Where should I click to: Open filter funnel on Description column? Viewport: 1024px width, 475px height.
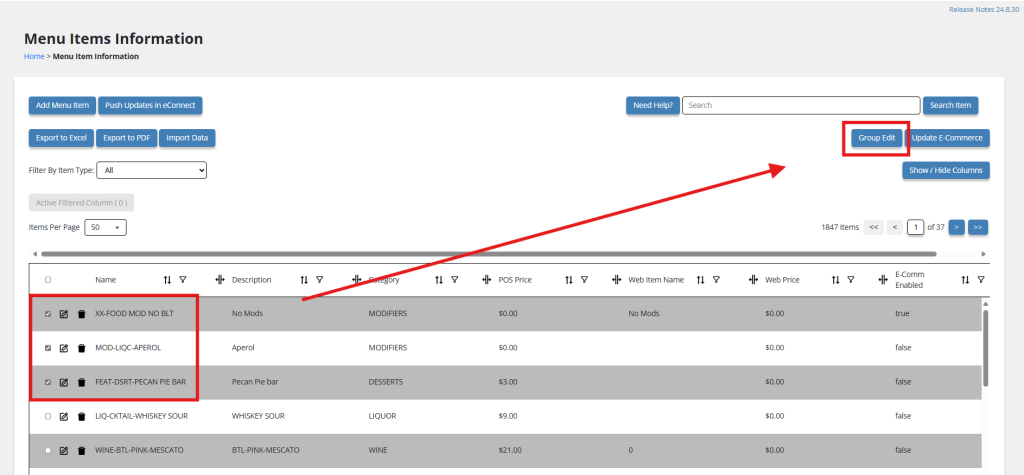click(318, 280)
